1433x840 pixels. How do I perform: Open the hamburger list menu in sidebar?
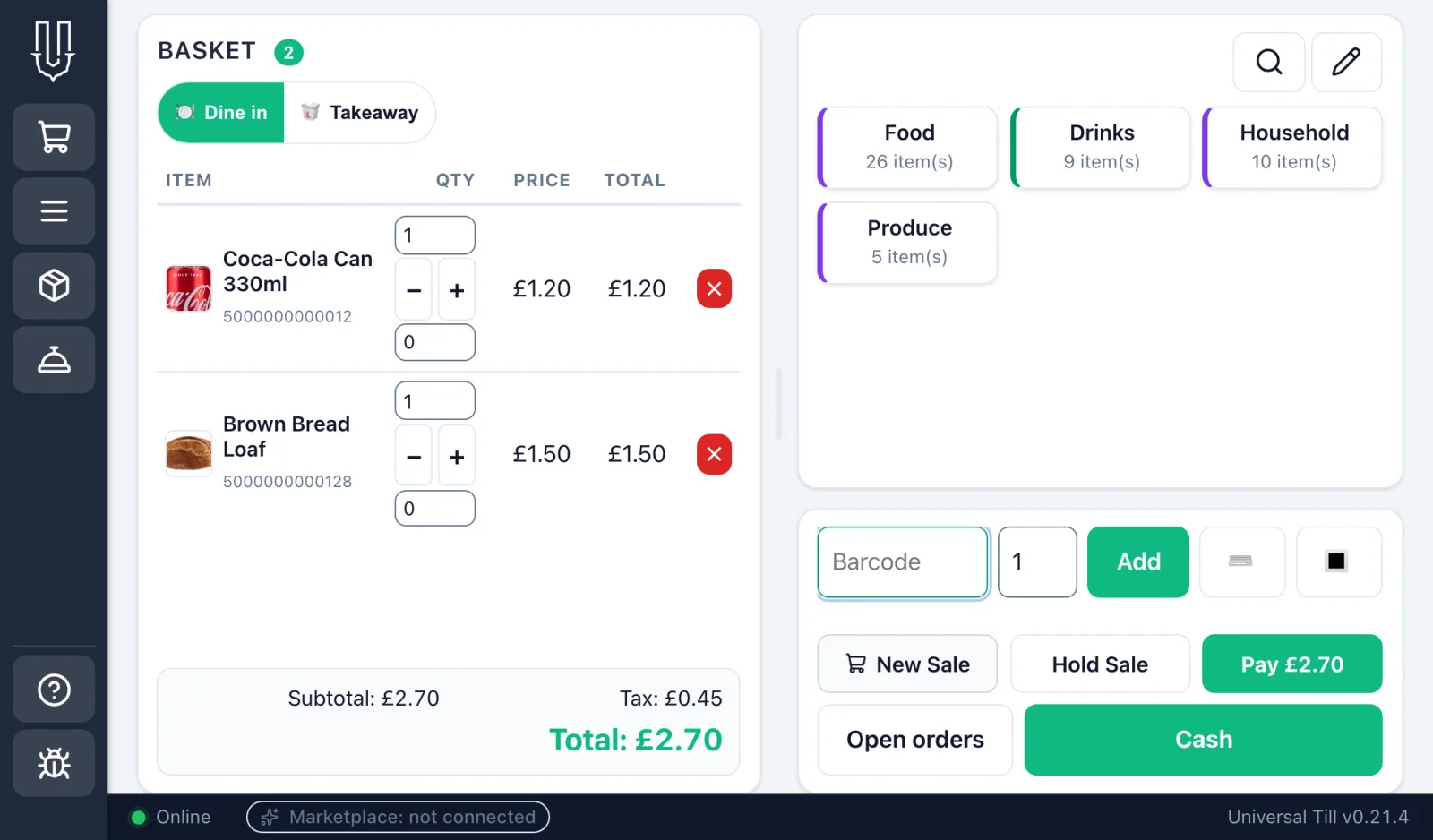[x=54, y=211]
